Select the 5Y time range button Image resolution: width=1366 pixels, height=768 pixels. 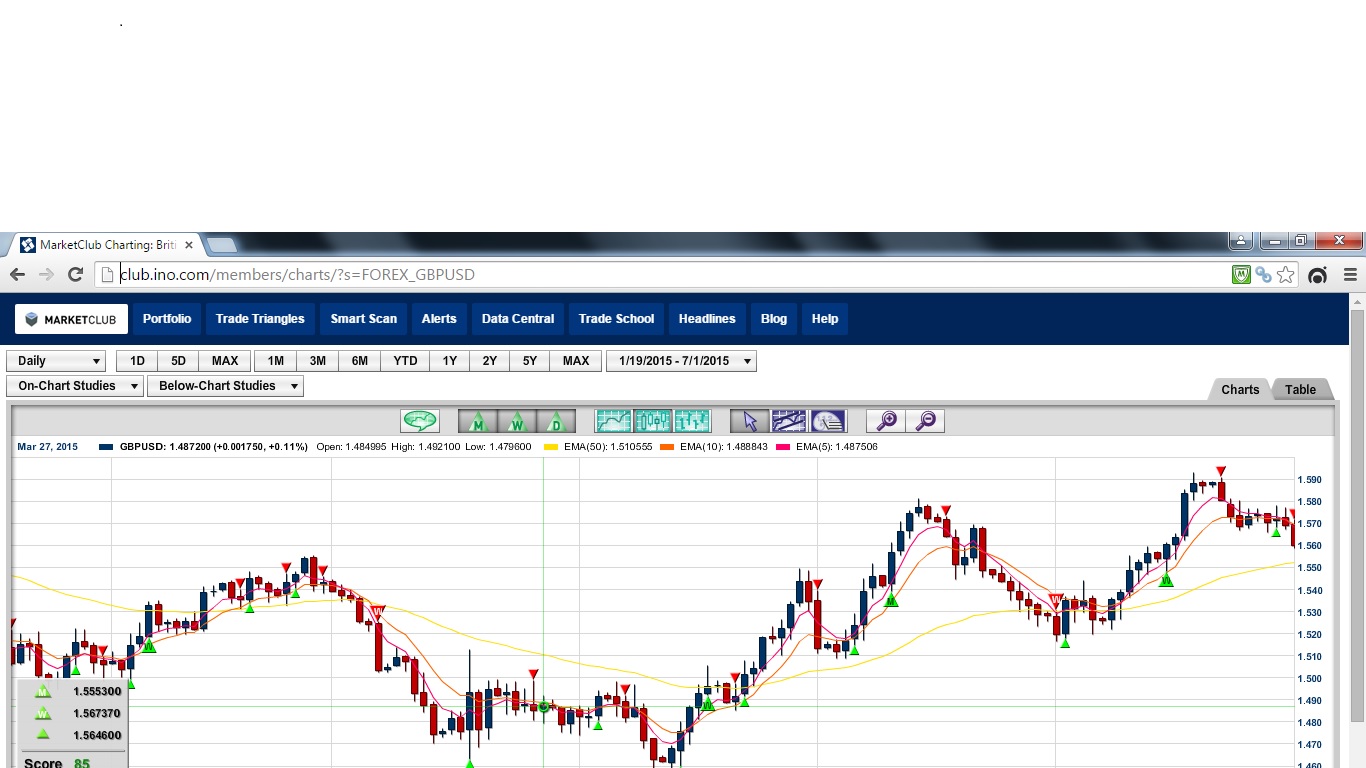pyautogui.click(x=530, y=361)
